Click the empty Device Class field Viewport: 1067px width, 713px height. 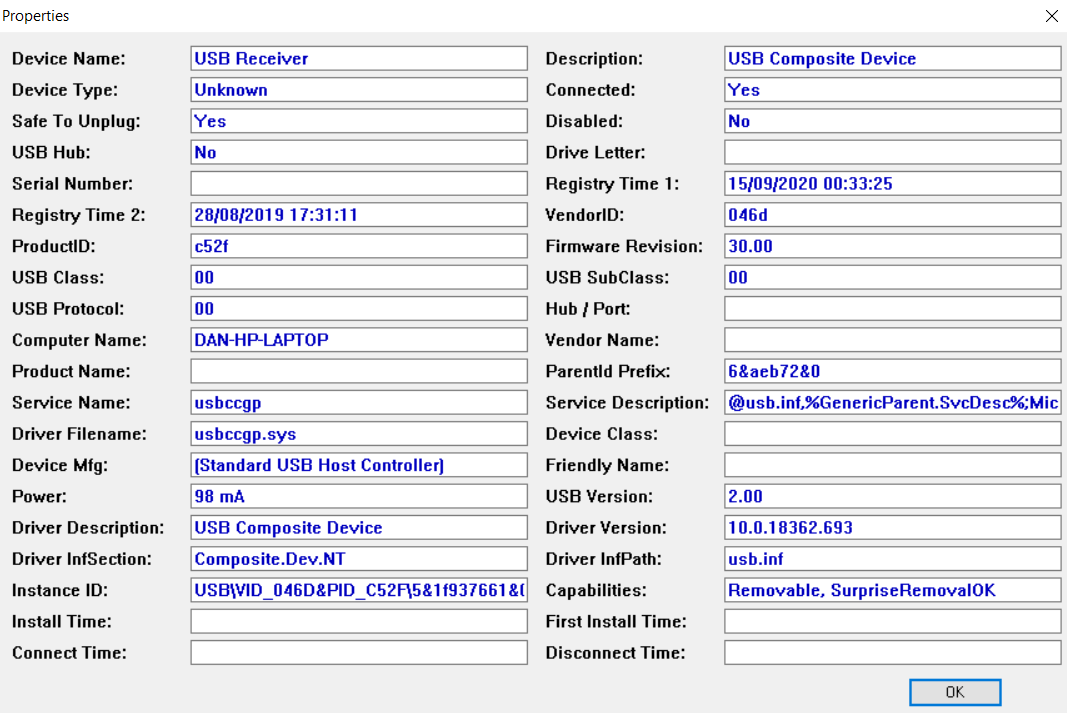coord(892,434)
